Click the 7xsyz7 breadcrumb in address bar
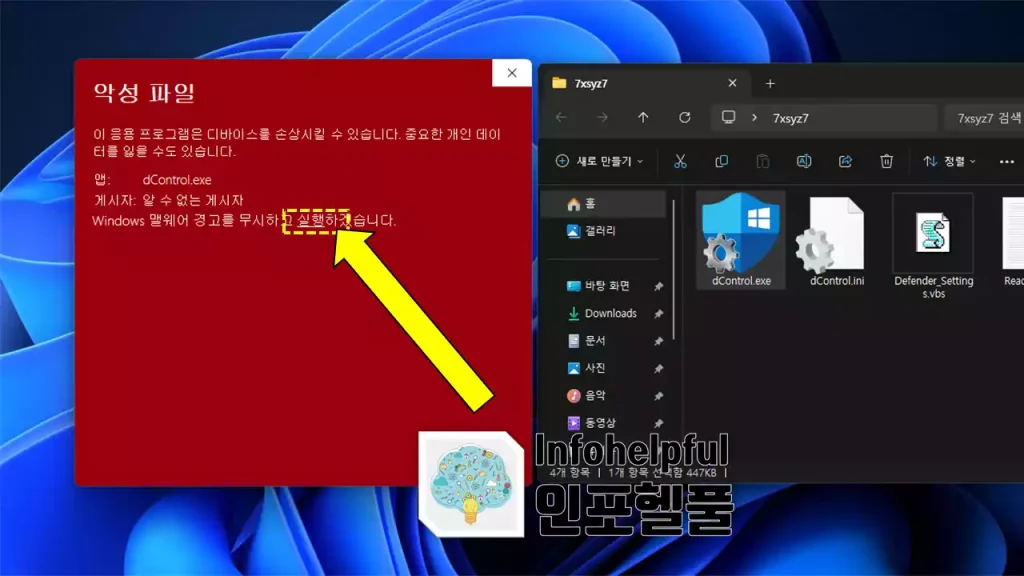 [791, 118]
